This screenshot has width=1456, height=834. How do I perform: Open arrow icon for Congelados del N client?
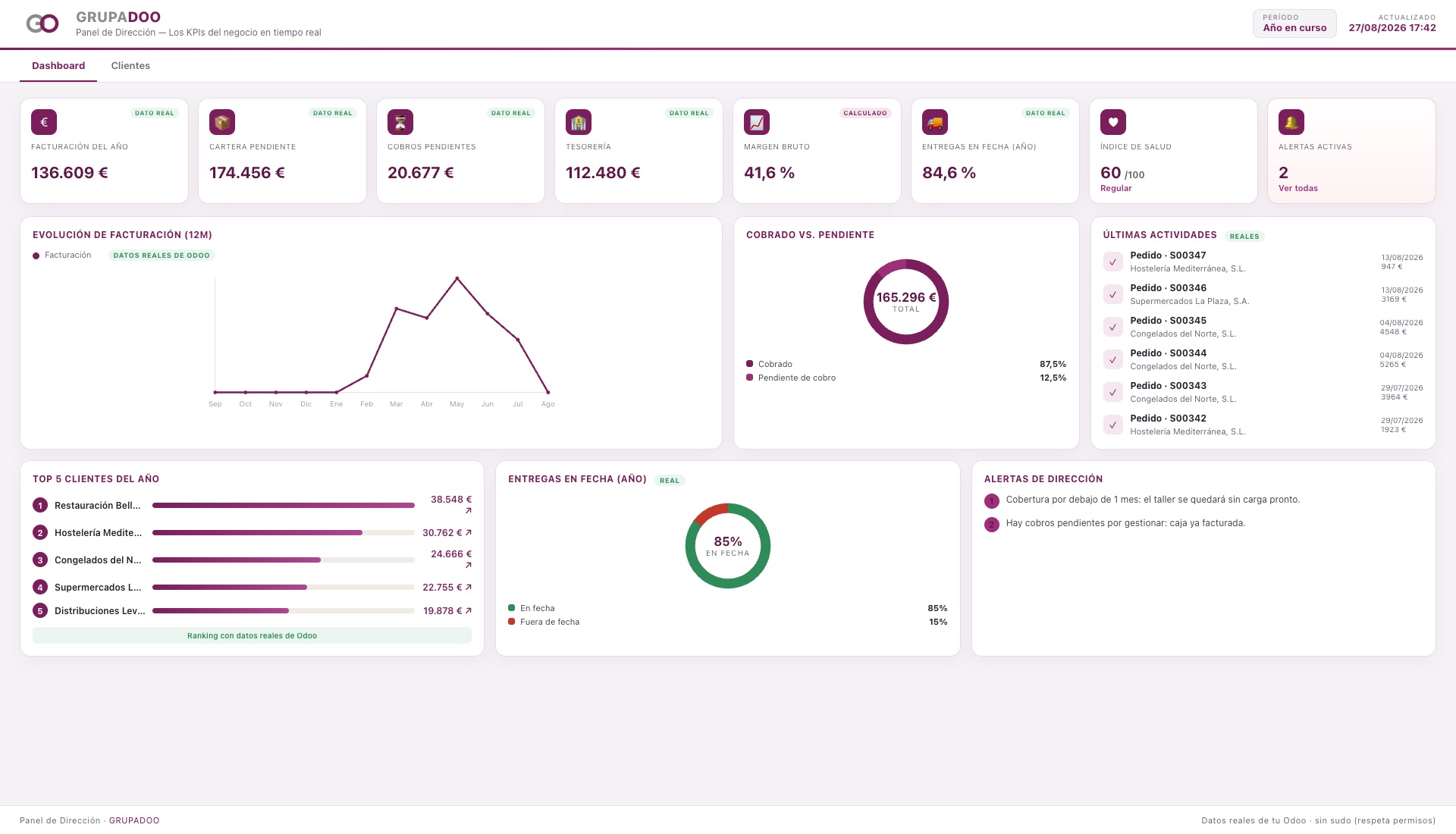(x=468, y=565)
